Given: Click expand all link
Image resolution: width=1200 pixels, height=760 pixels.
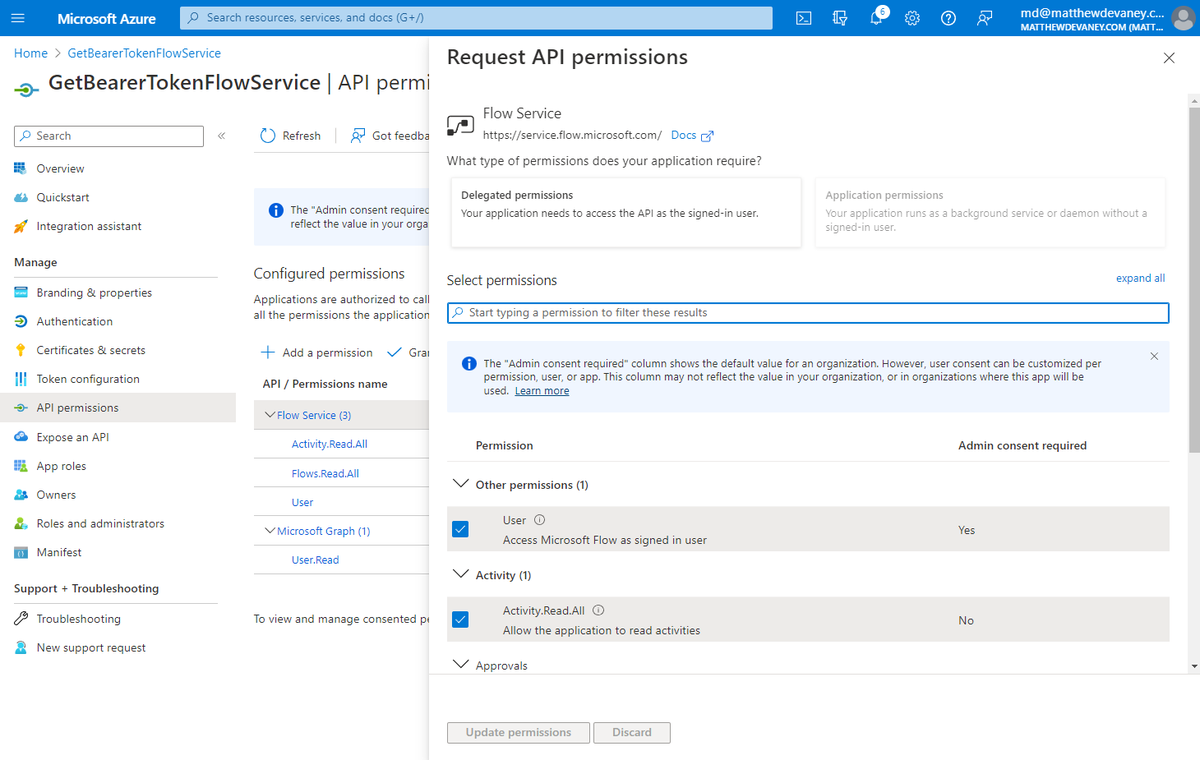Looking at the screenshot, I should [1140, 278].
